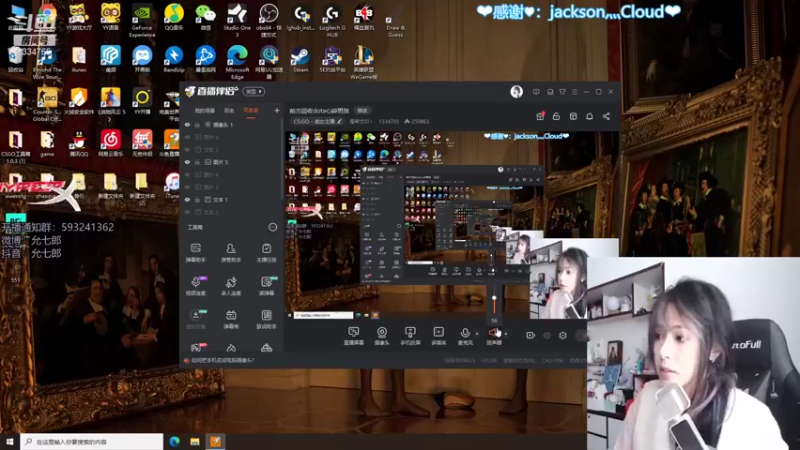This screenshot has width=800, height=450.
Task: Toggle preview eye icon beside settings gear
Action: coord(547,335)
